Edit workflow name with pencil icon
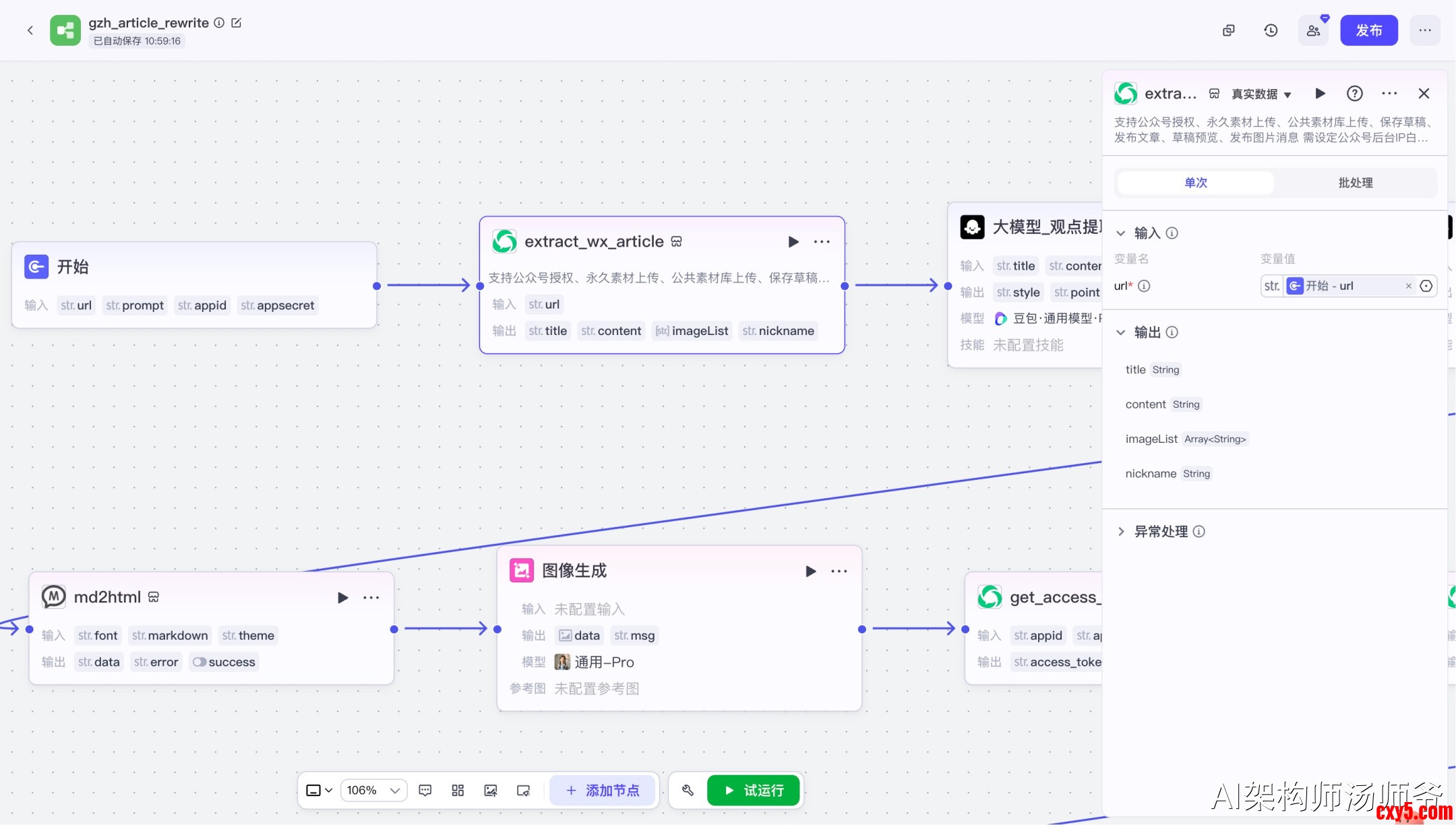The width and height of the screenshot is (1456, 825). click(237, 23)
